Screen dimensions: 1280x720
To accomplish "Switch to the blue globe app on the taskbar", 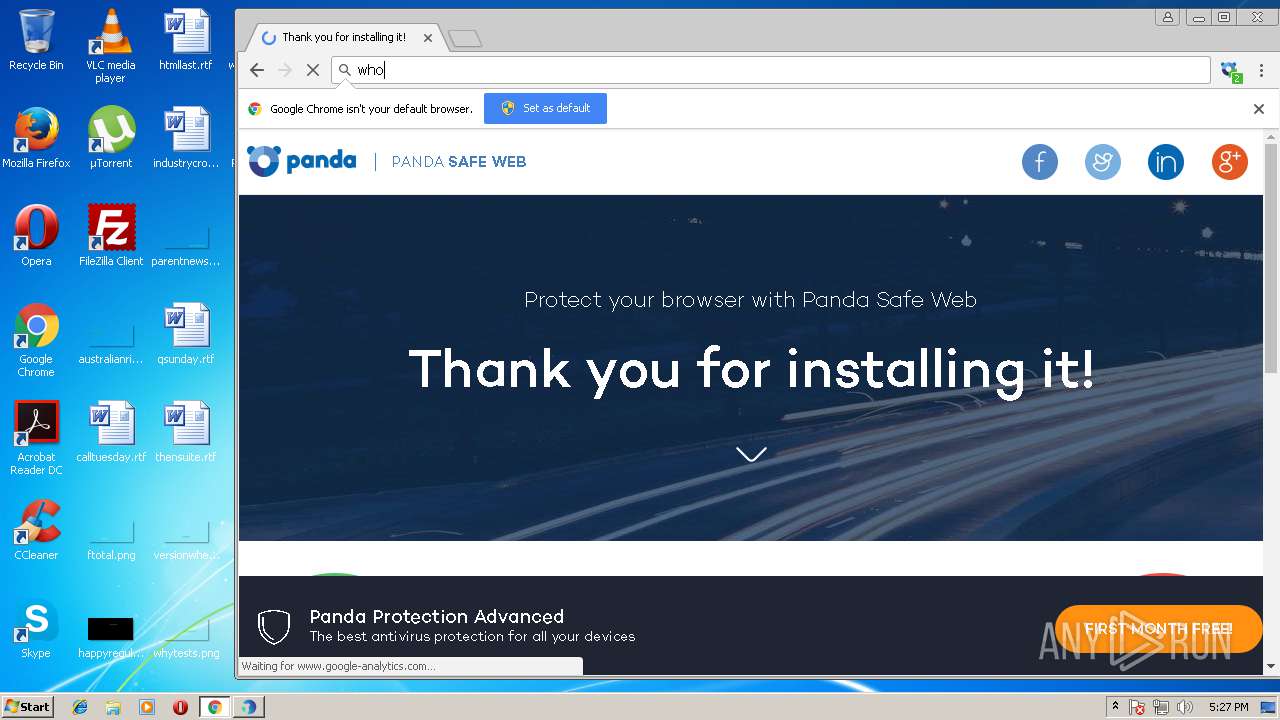I will [248, 707].
